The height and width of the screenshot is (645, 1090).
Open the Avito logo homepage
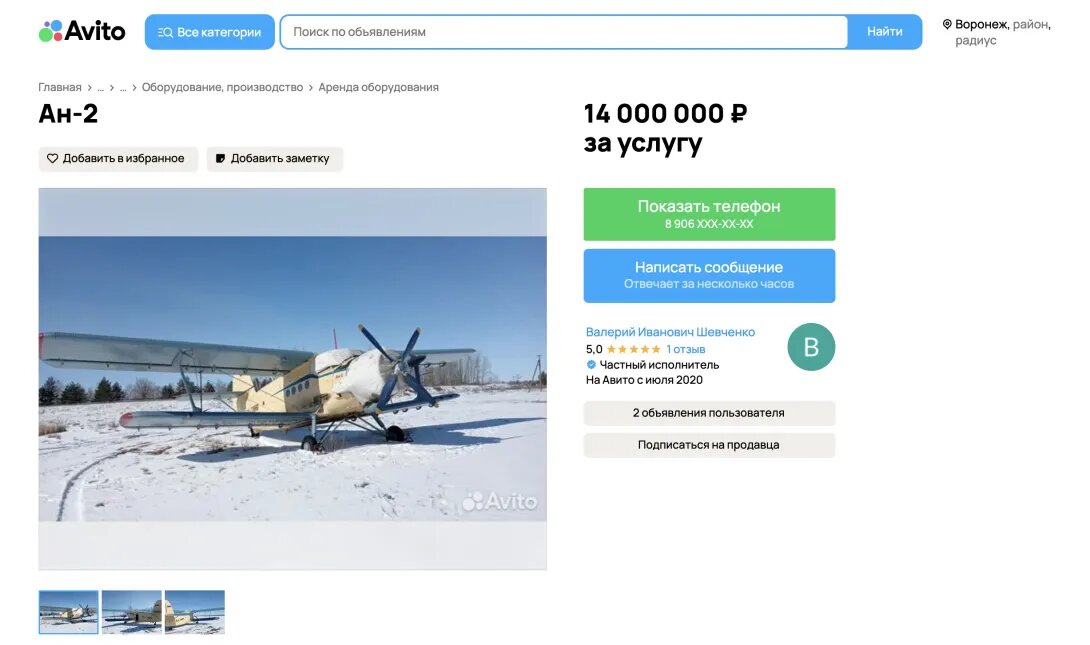[82, 31]
